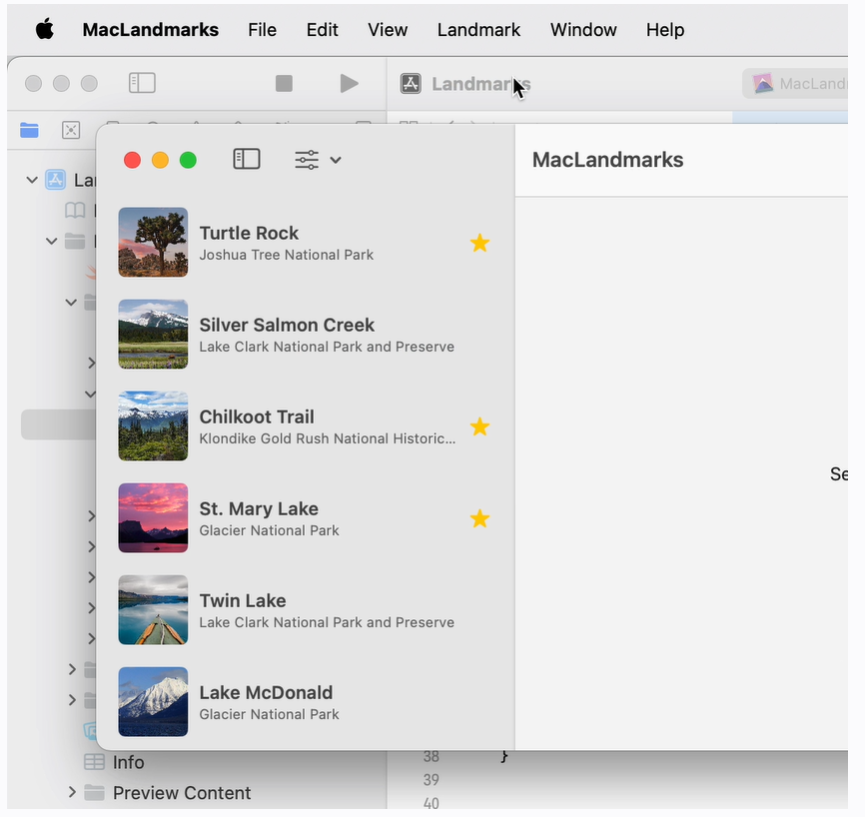Open the View menu
Image resolution: width=865 pixels, height=817 pixels.
point(388,30)
